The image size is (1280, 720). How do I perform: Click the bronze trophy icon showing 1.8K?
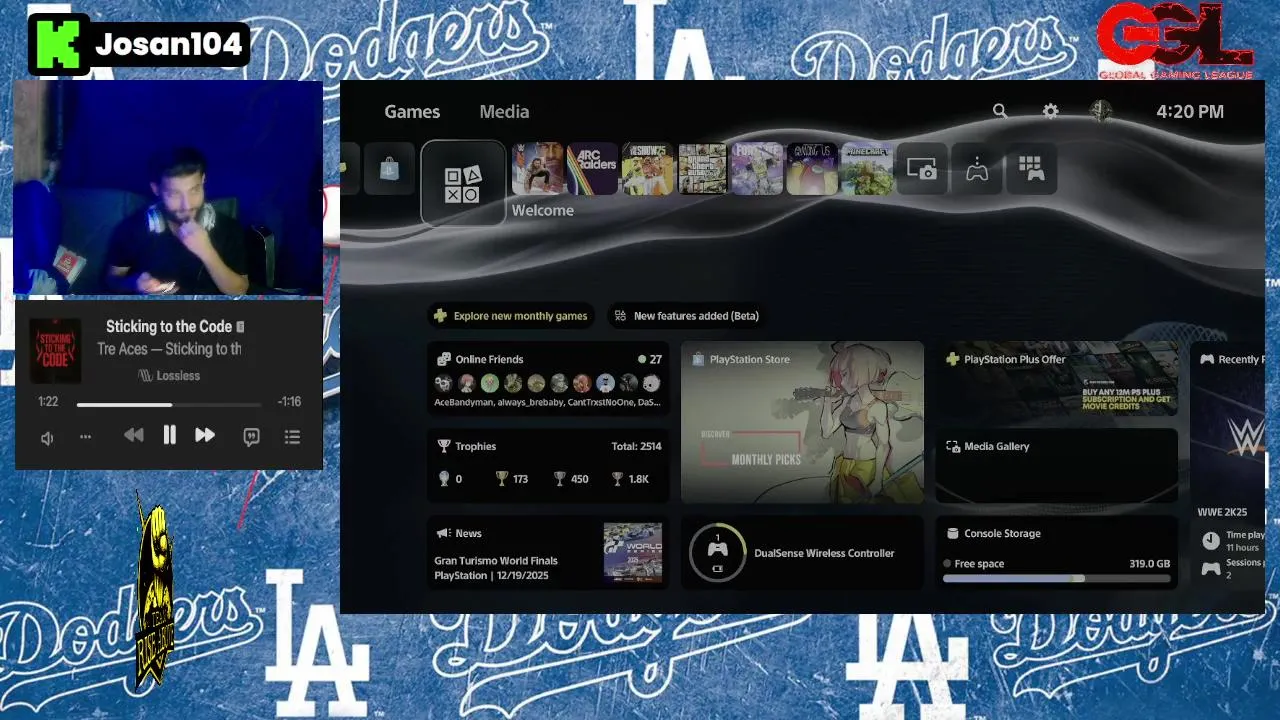click(618, 479)
